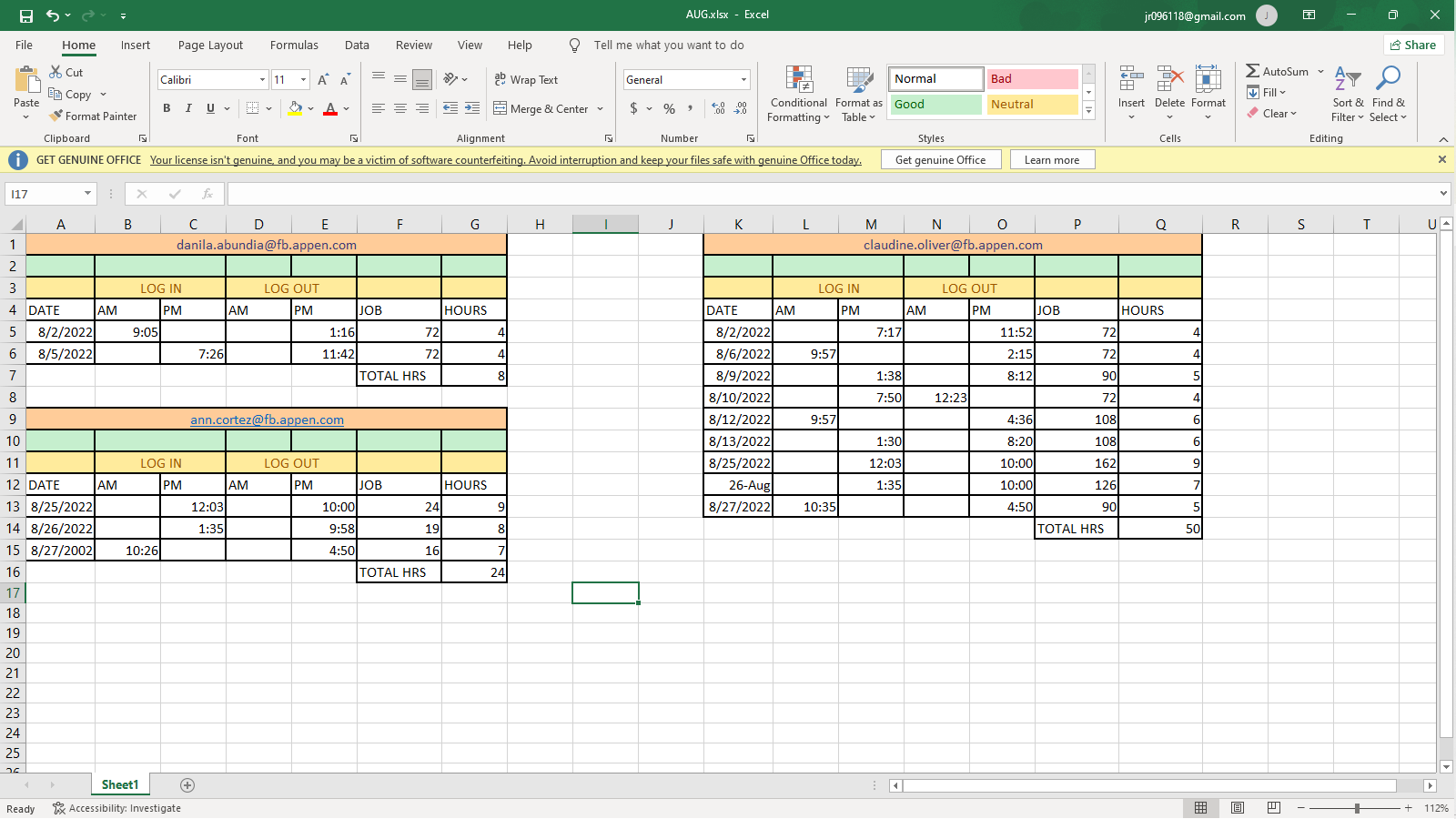The image size is (1456, 819).
Task: Expand the AutoSum dropdown arrow
Action: 1320,72
